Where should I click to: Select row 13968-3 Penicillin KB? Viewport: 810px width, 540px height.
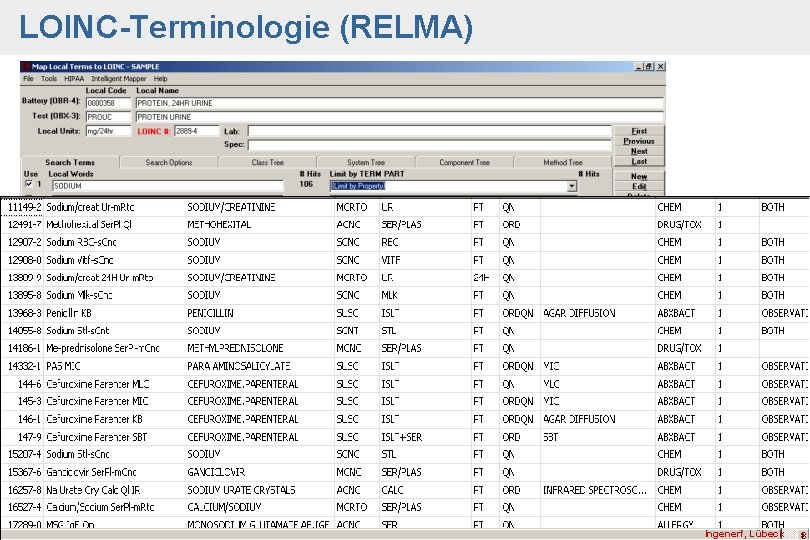click(x=405, y=313)
